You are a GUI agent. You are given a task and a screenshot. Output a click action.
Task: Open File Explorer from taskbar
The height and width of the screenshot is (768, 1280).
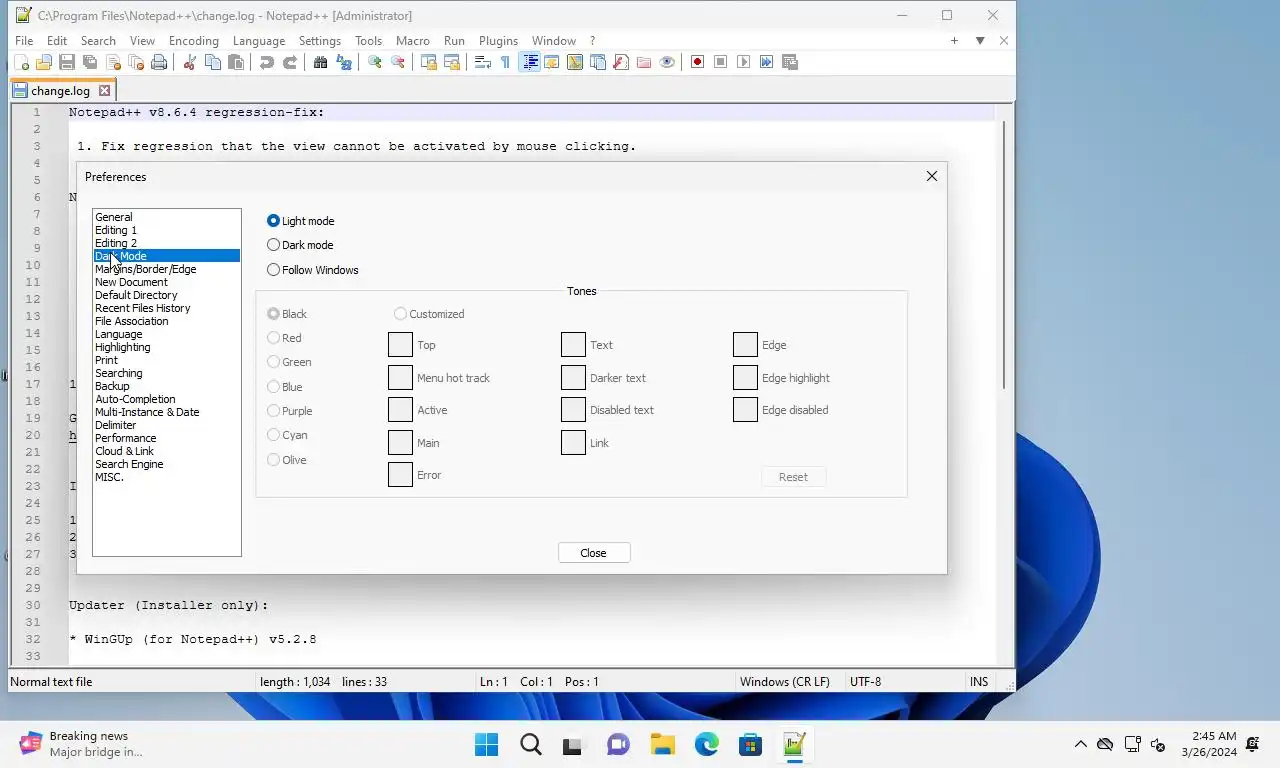(663, 745)
